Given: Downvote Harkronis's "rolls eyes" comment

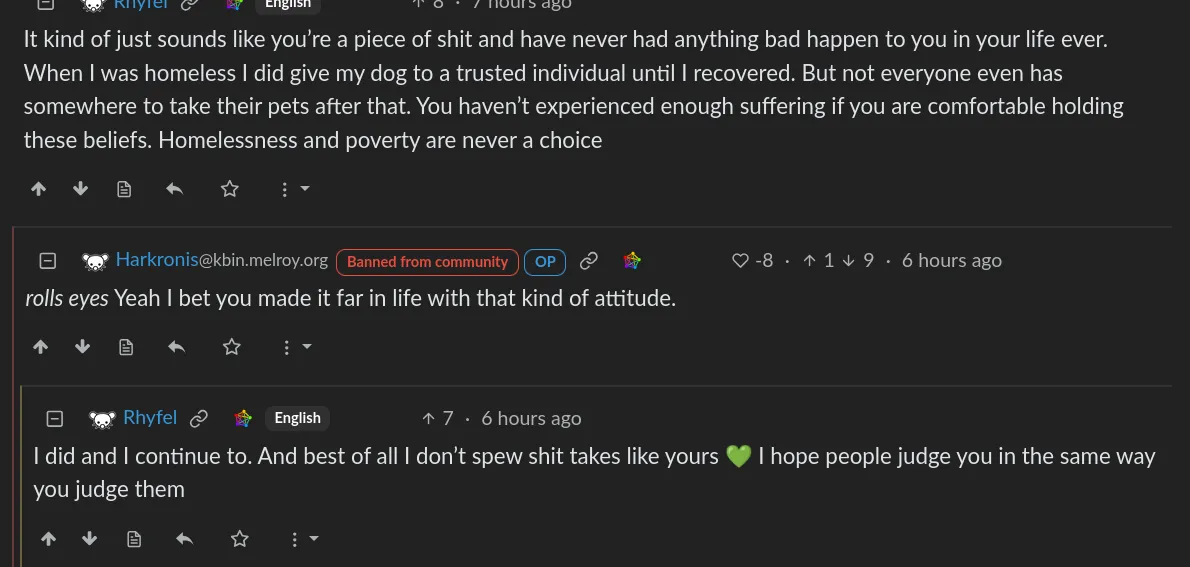Looking at the screenshot, I should [x=83, y=347].
